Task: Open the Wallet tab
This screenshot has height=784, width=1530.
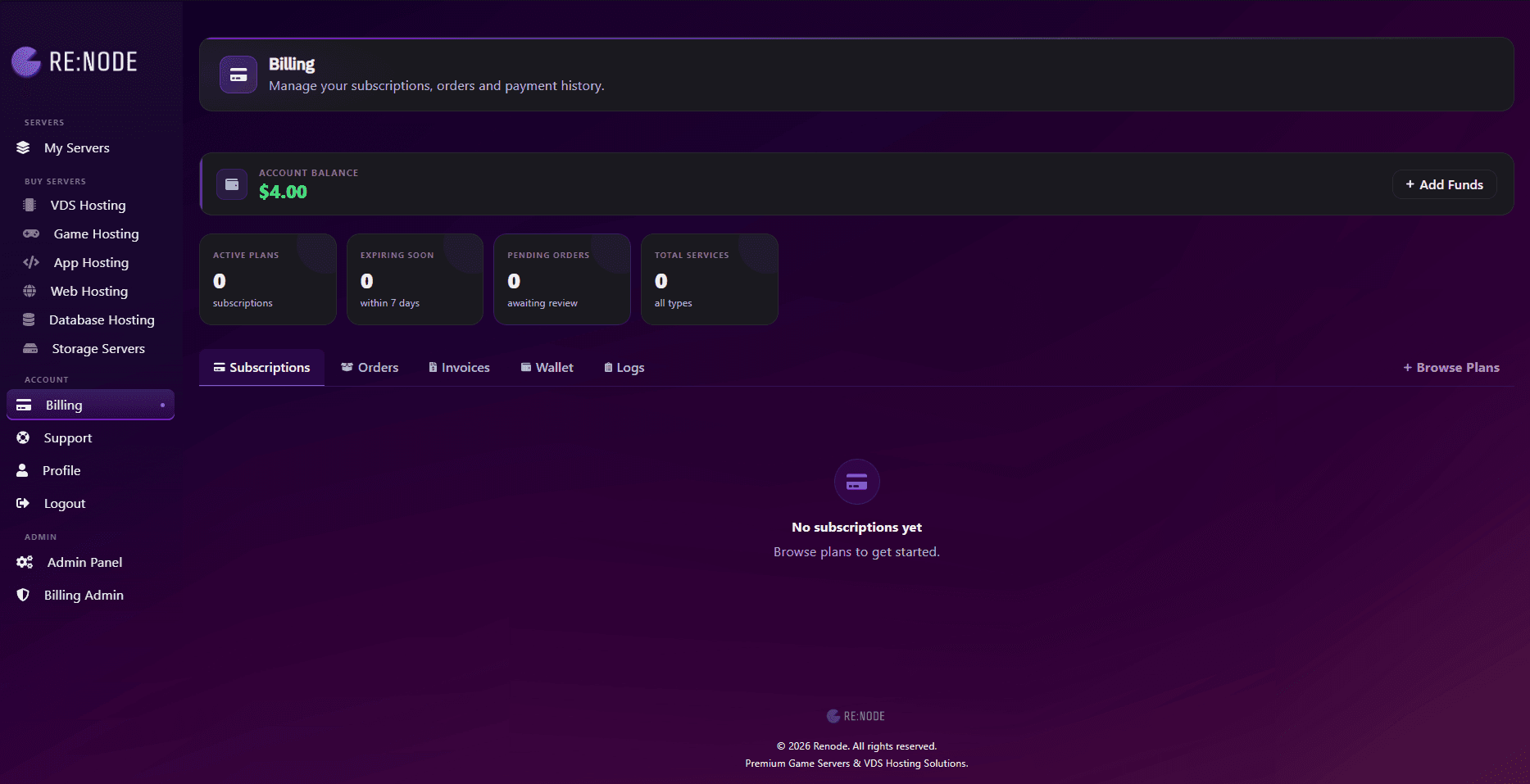Action: [547, 367]
